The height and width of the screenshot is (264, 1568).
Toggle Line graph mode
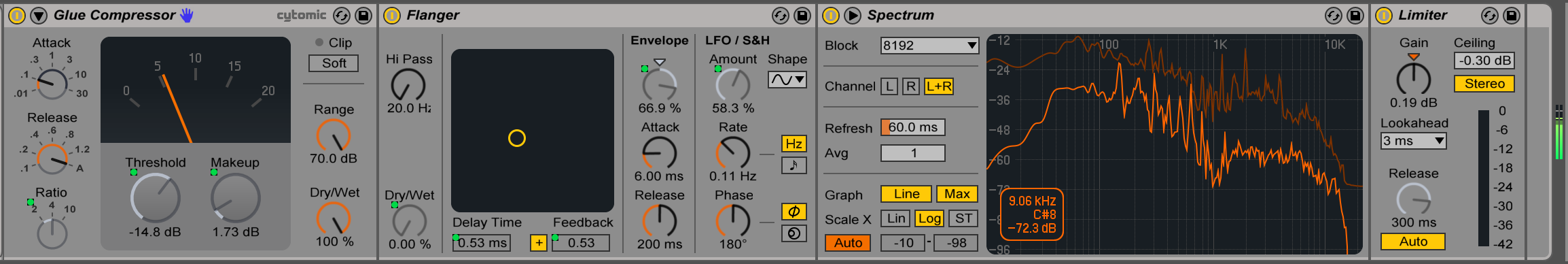(906, 194)
